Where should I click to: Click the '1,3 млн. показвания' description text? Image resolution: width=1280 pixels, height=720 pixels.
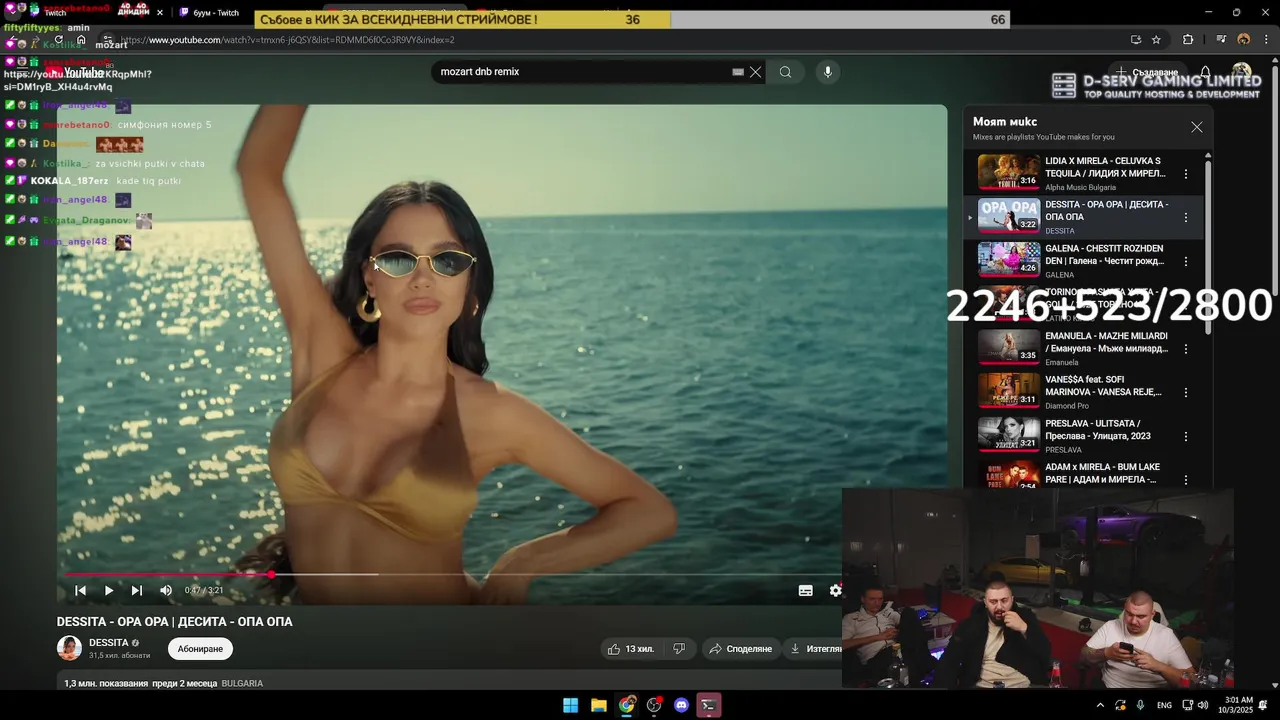[107, 684]
